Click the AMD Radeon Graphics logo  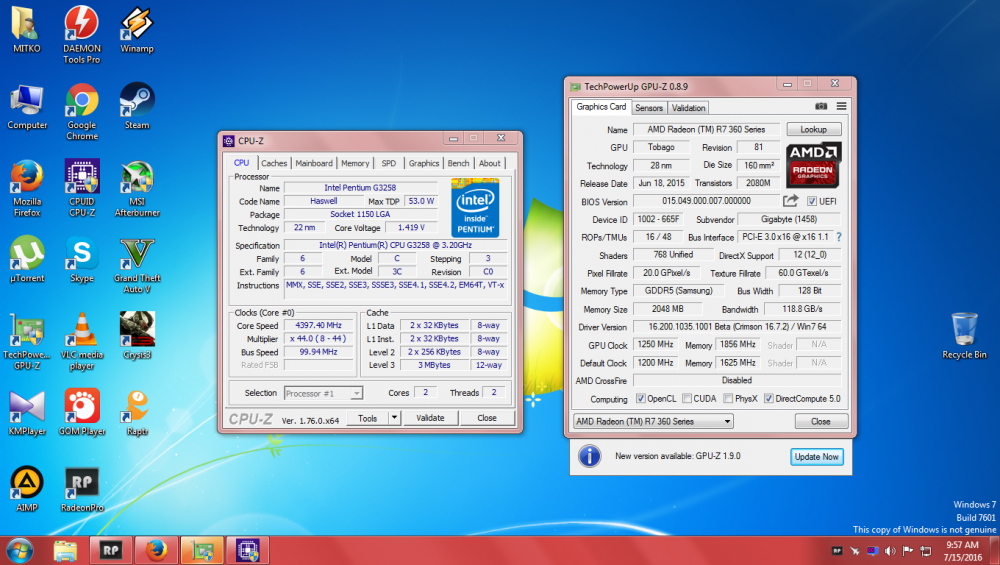click(813, 165)
